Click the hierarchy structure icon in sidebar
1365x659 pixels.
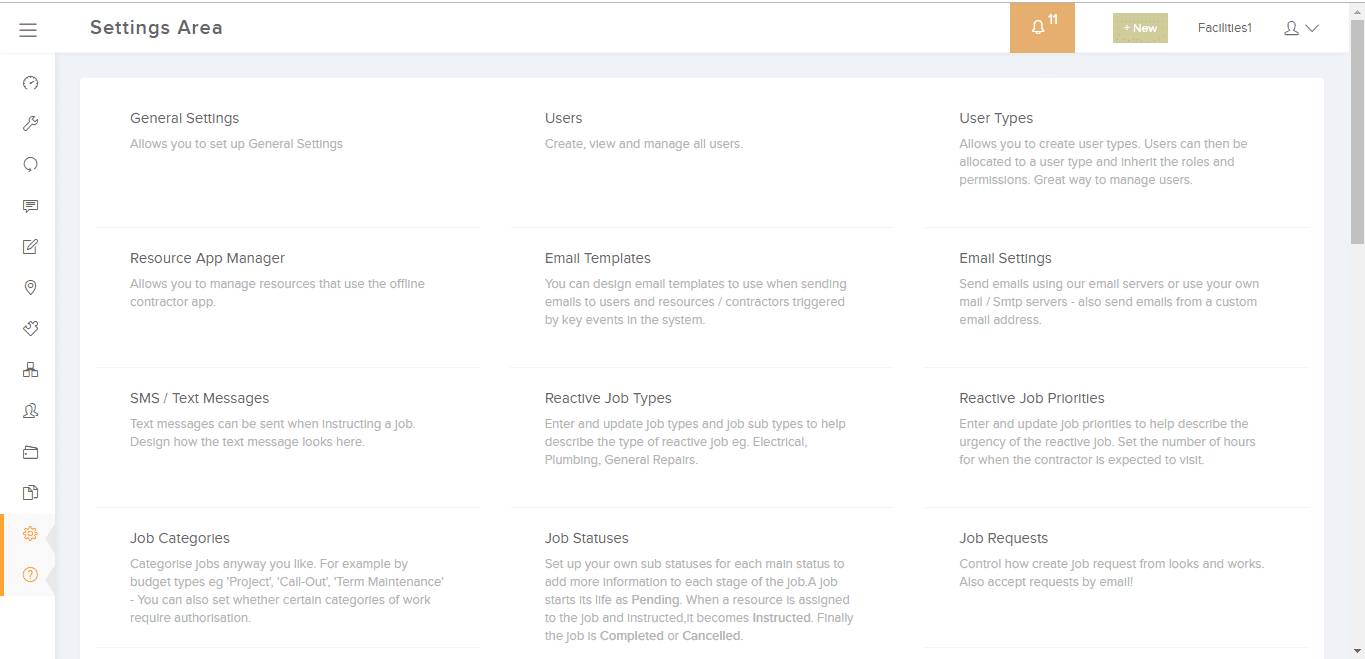click(30, 370)
